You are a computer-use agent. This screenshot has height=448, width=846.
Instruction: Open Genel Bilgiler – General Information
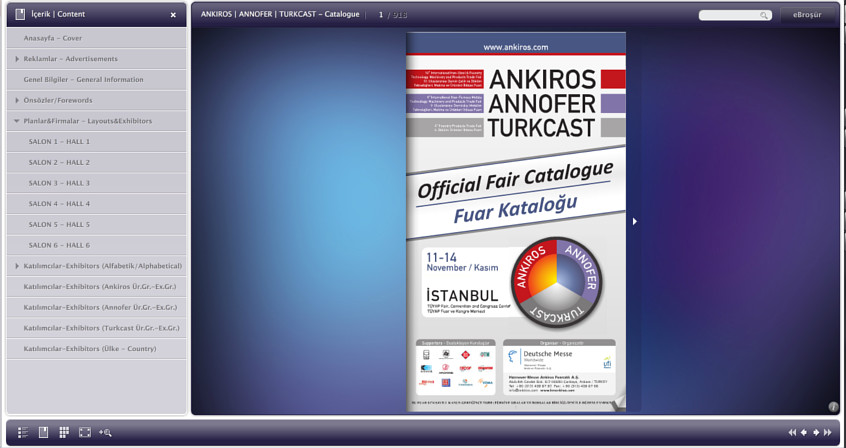97,79
